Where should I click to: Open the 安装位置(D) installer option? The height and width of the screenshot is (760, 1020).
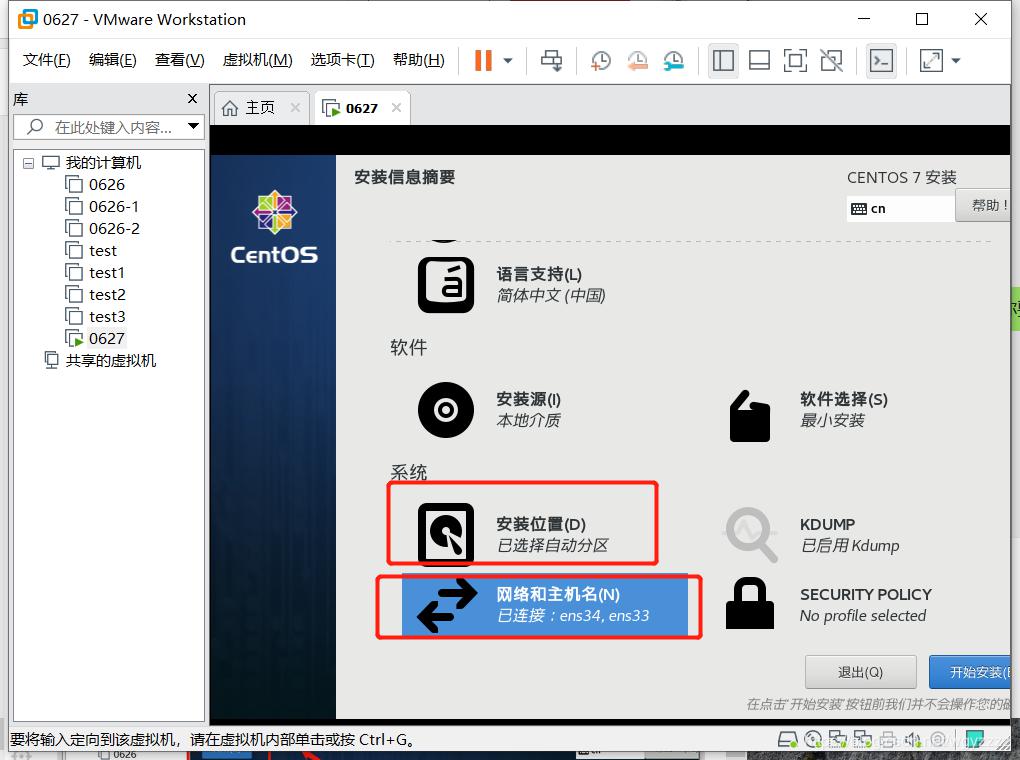tap(521, 523)
